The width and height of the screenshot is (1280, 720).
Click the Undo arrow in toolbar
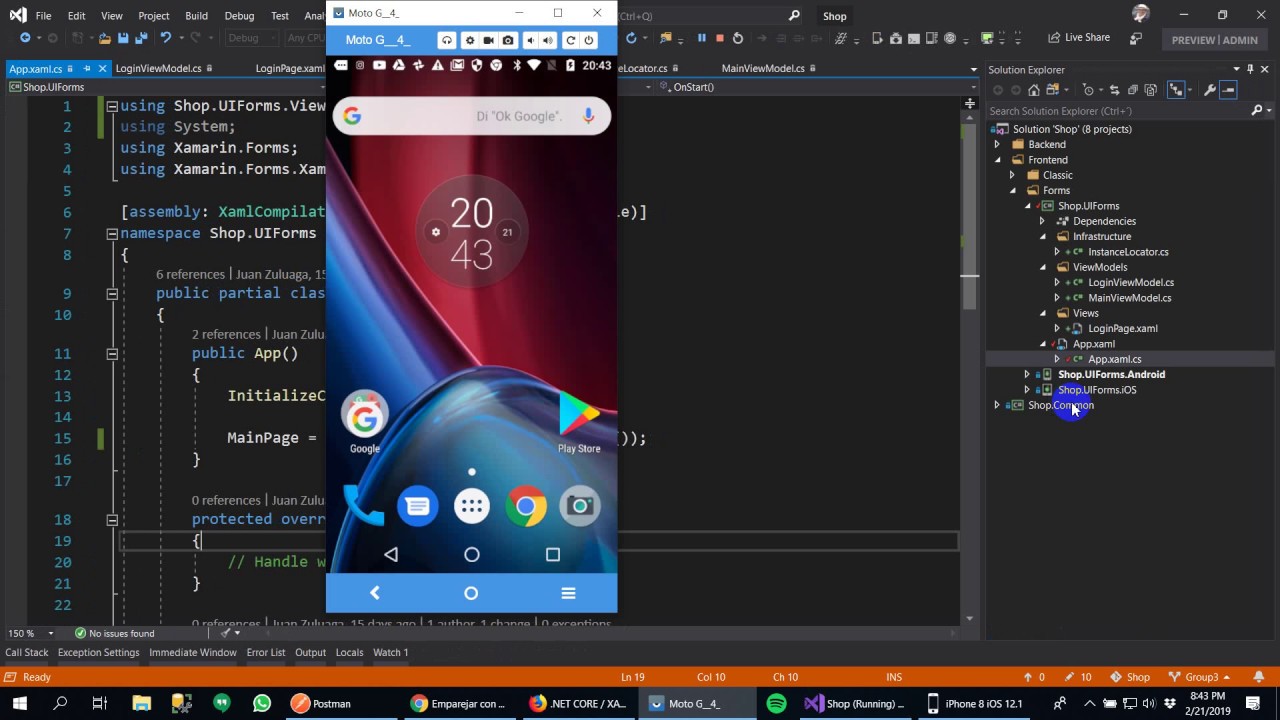[x=166, y=38]
